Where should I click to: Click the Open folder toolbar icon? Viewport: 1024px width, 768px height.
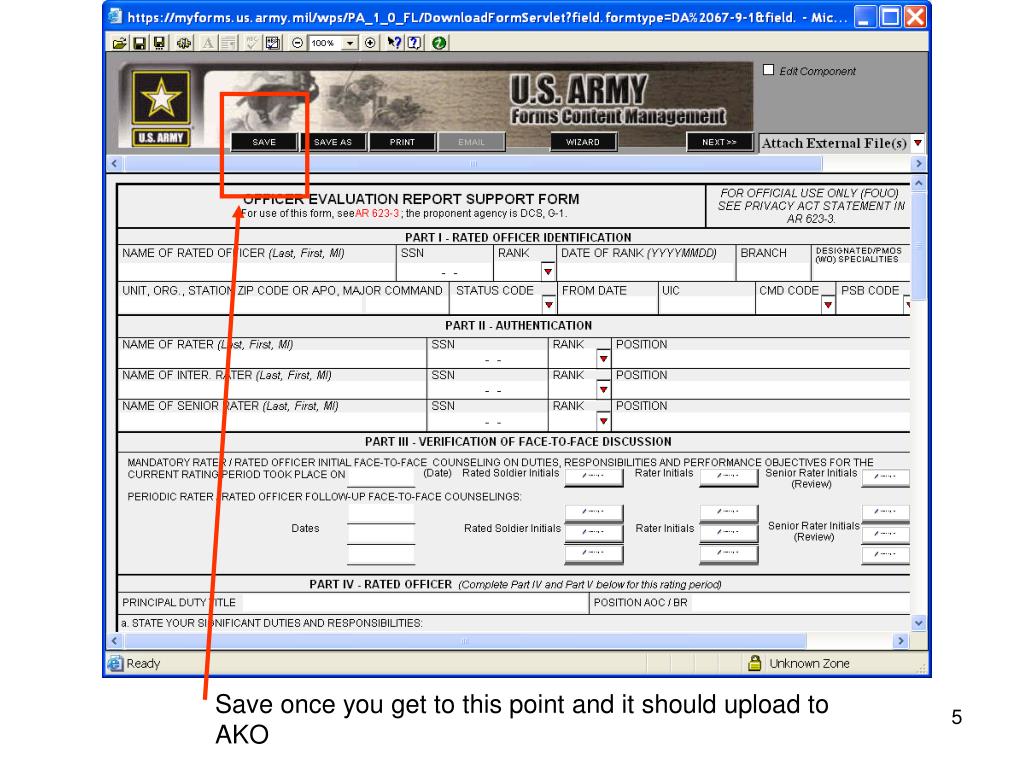coord(120,43)
